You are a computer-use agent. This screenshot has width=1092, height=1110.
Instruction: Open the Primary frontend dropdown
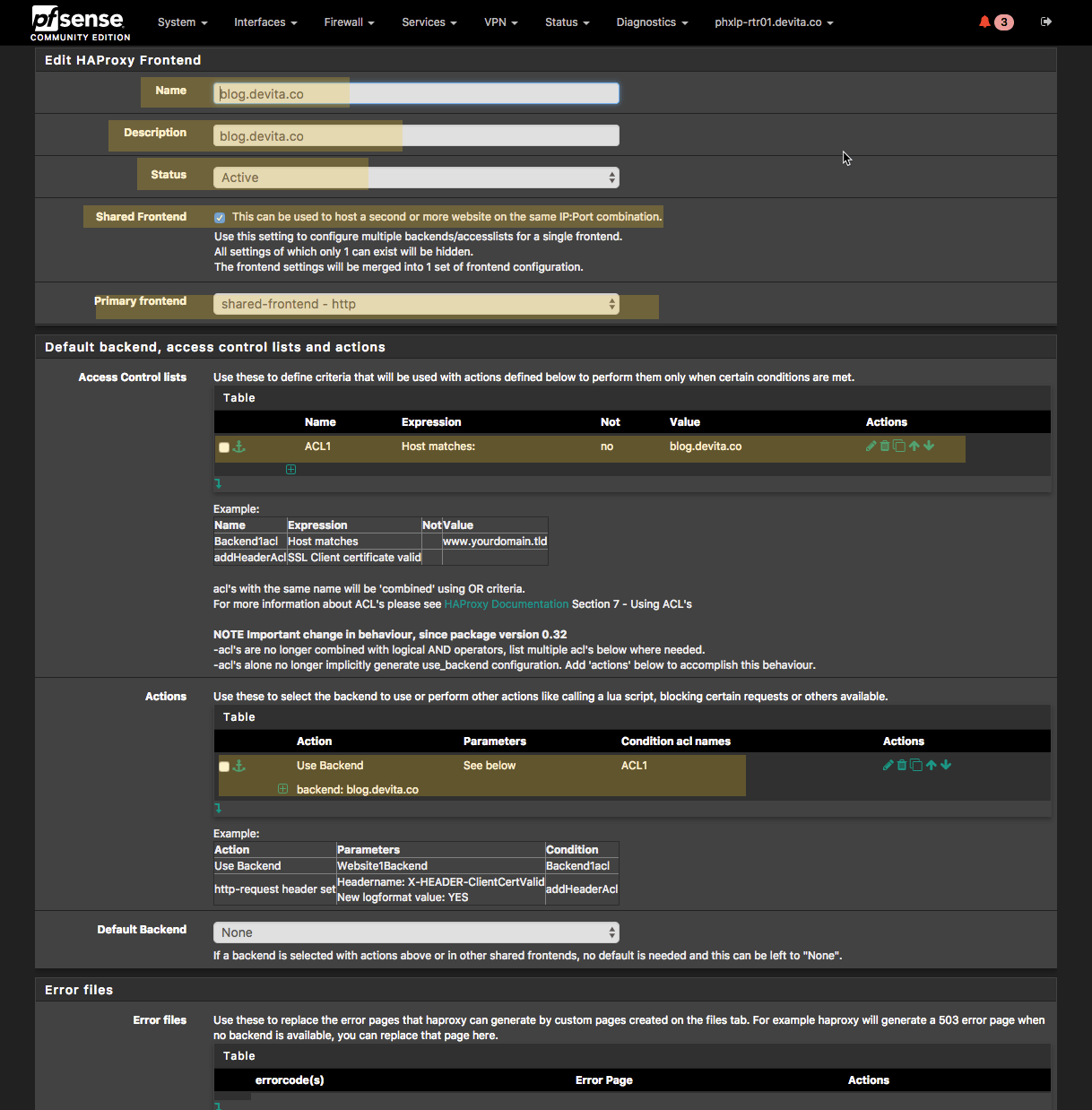coord(416,304)
